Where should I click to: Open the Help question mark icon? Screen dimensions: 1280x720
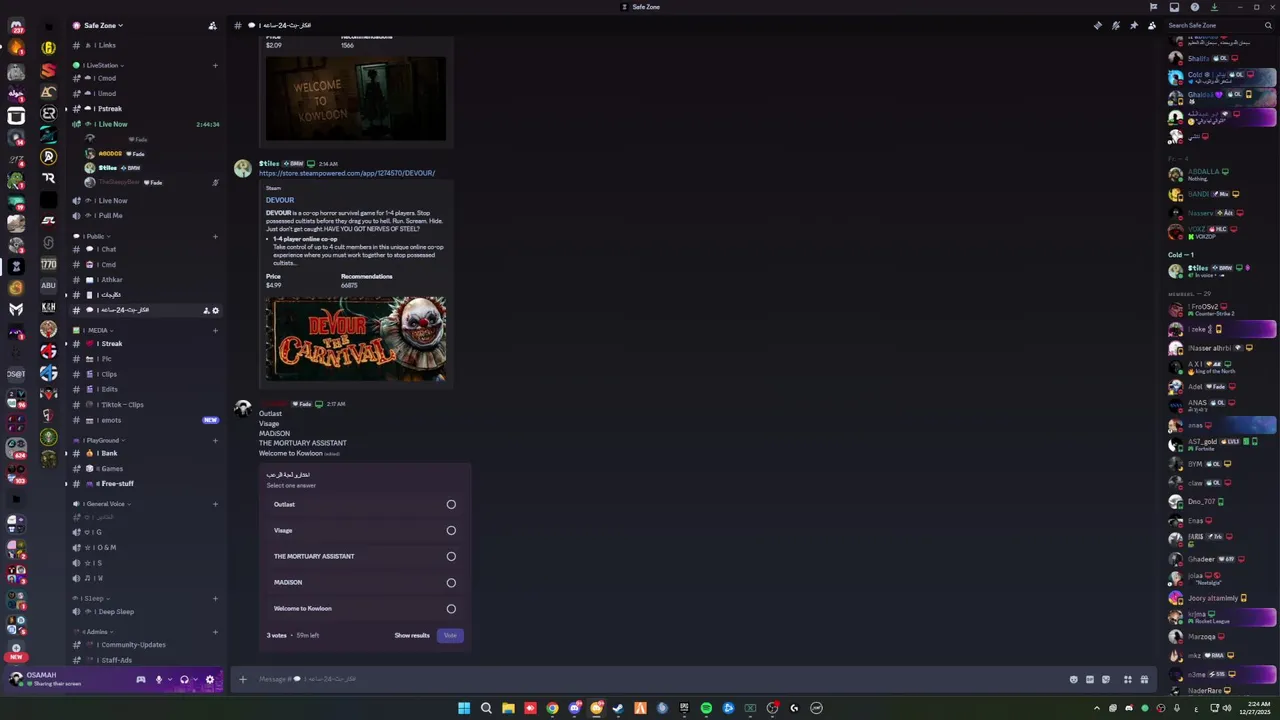[x=1195, y=7]
